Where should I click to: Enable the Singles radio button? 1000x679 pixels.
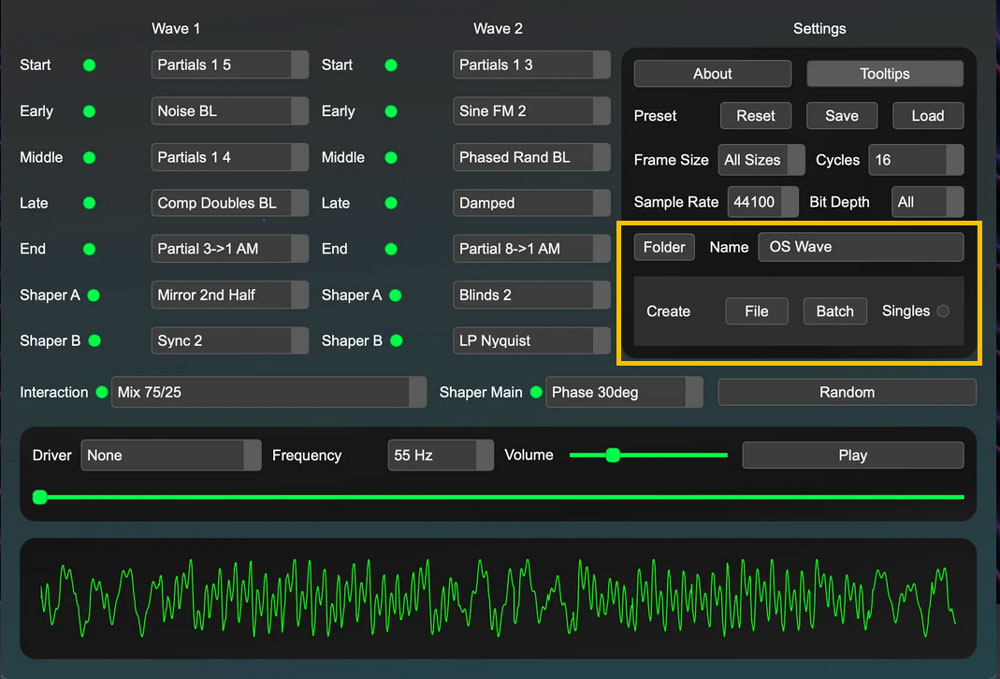point(942,311)
